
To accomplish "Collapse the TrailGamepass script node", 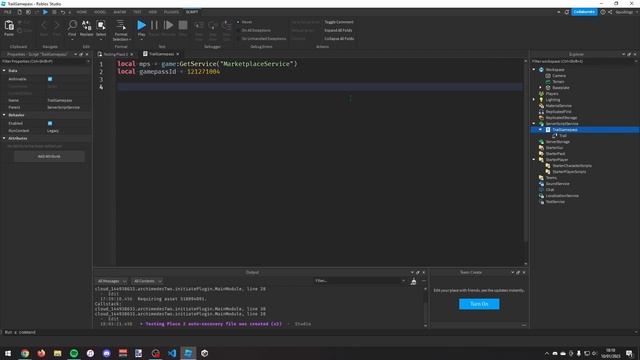I will point(540,130).
